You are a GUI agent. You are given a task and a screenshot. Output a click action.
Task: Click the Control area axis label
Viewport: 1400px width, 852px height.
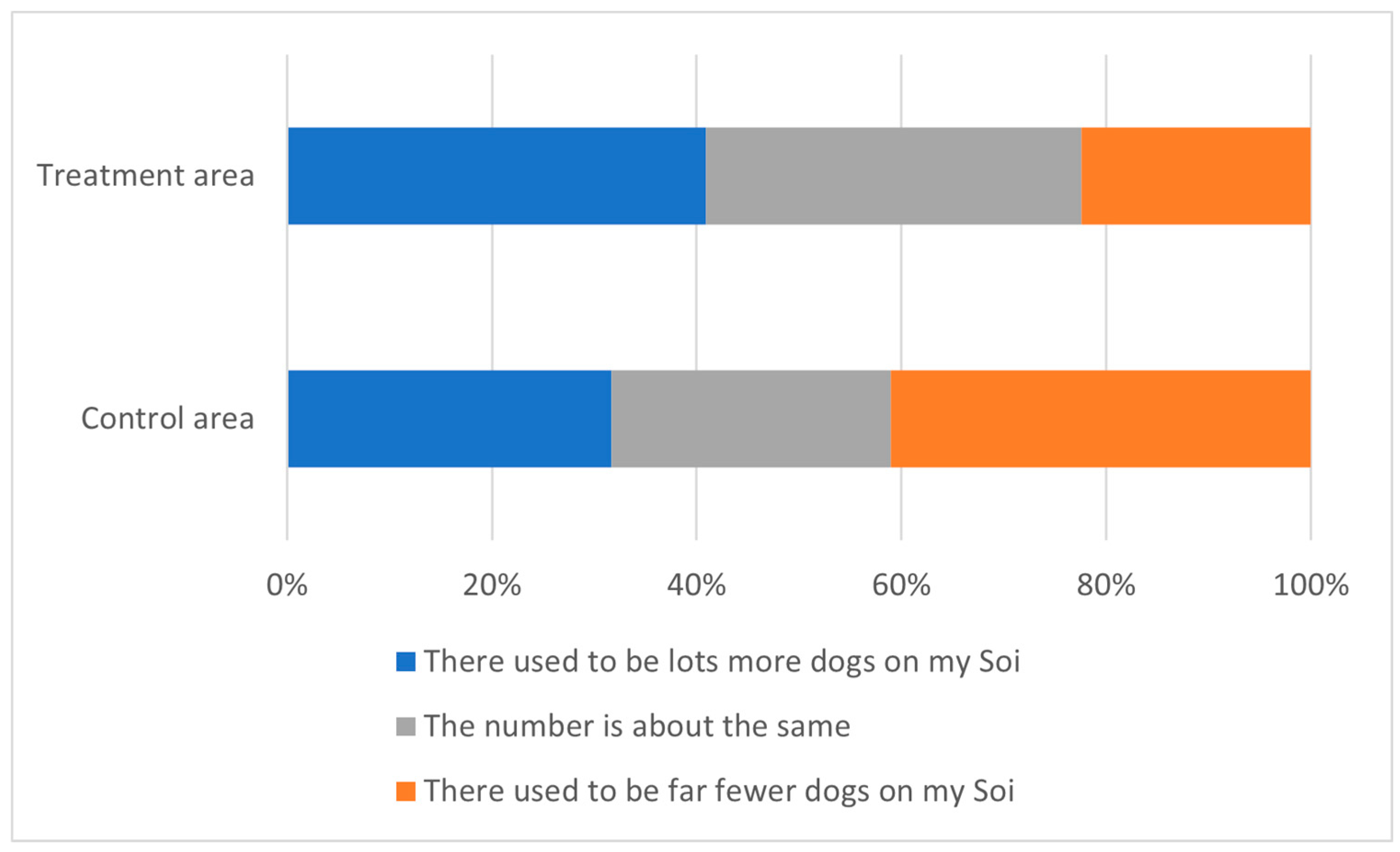coord(168,418)
